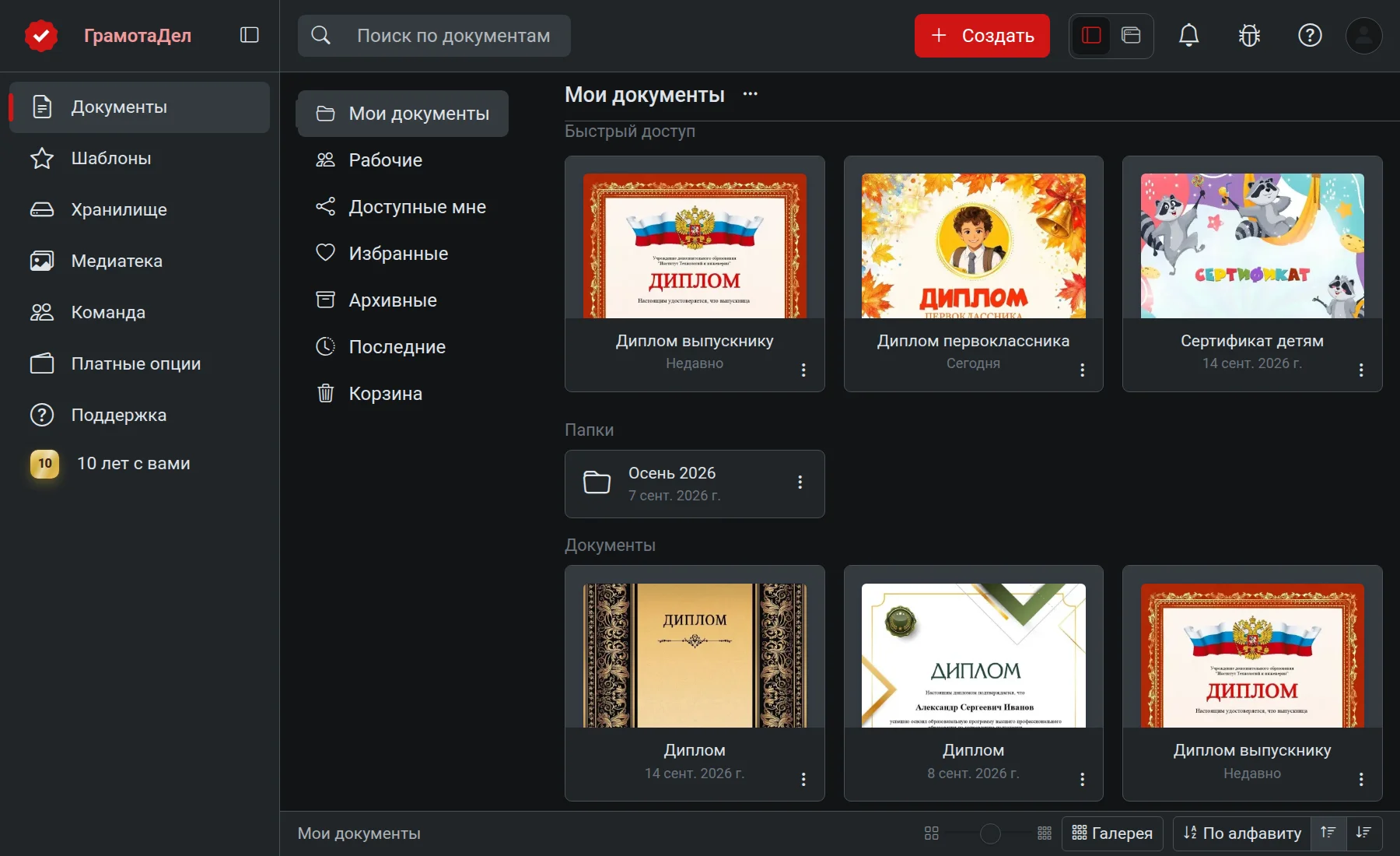
Task: Sort ascending order toggle
Action: pos(1328,833)
